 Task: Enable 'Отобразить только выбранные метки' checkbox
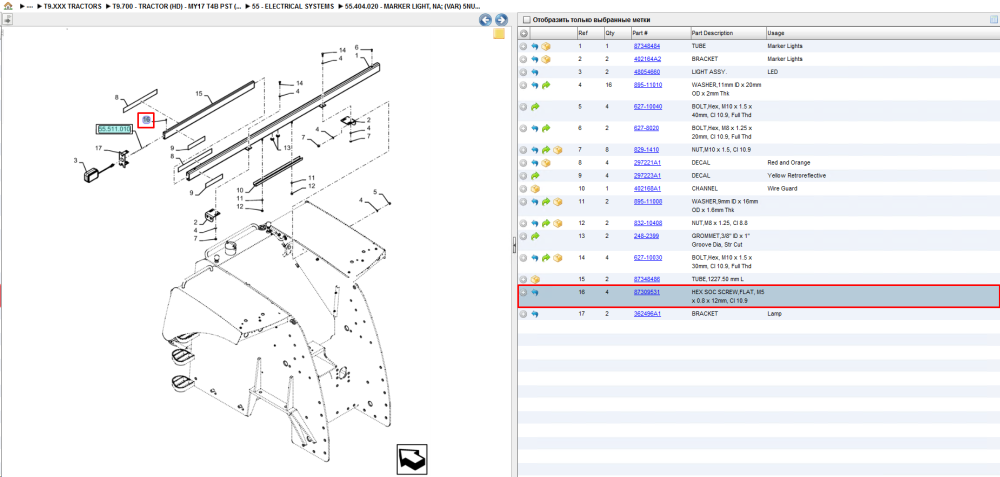point(526,20)
